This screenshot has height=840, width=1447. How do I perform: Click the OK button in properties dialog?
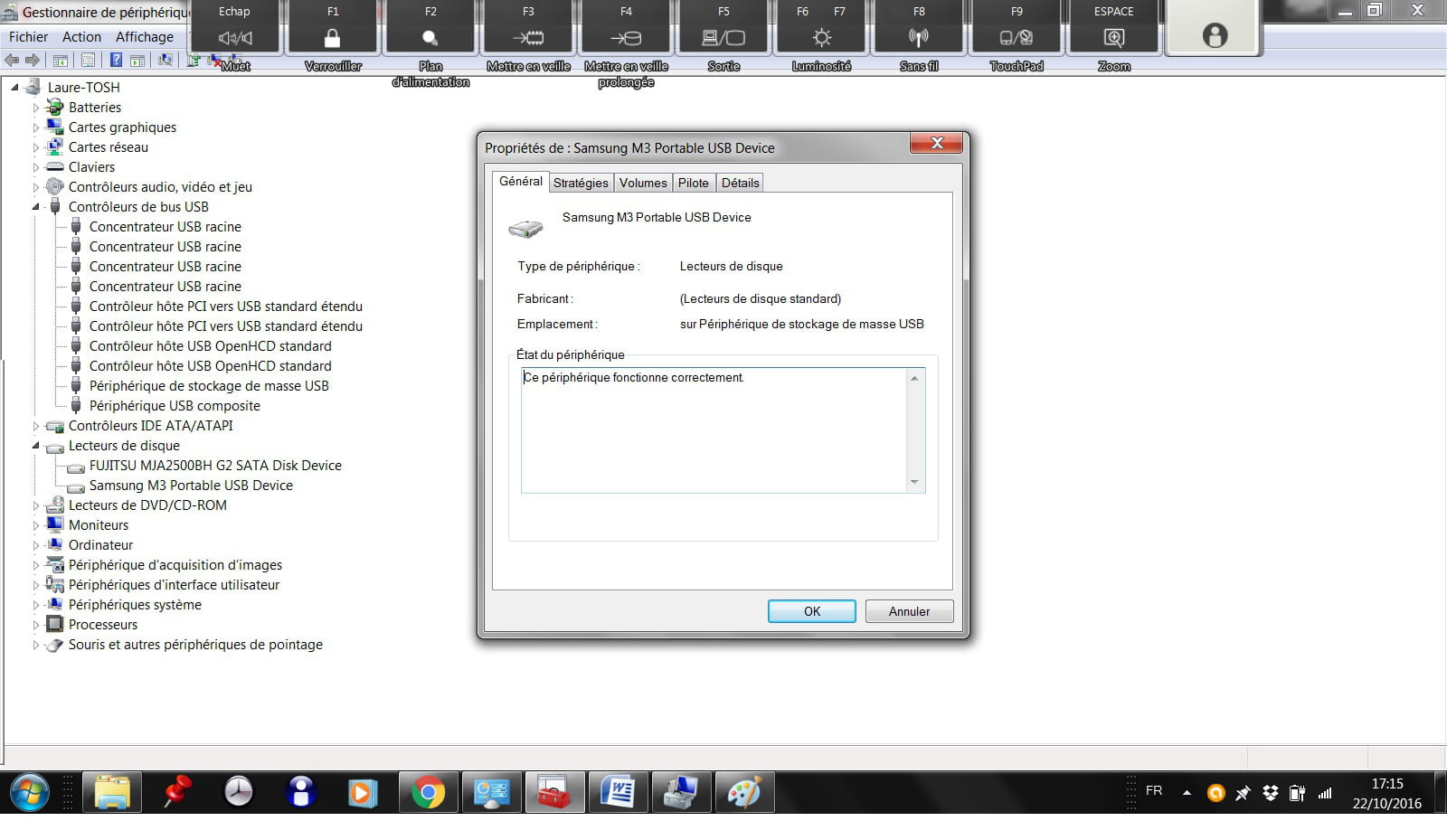coord(812,611)
